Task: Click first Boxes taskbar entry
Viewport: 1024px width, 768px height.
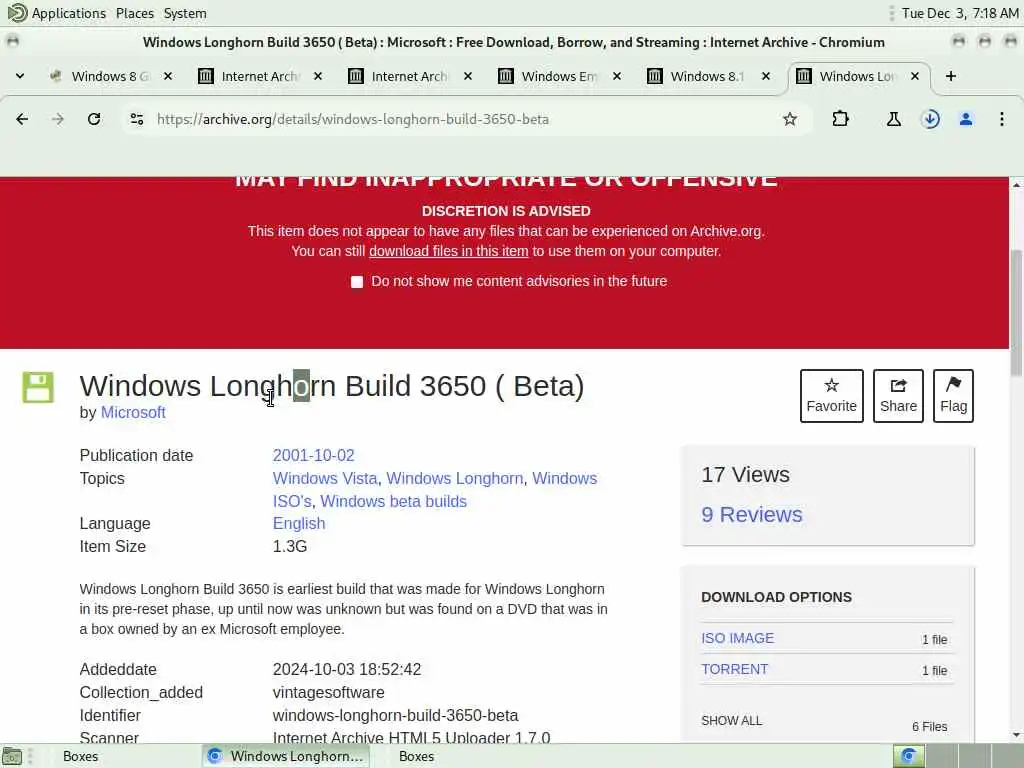Action: click(80, 756)
